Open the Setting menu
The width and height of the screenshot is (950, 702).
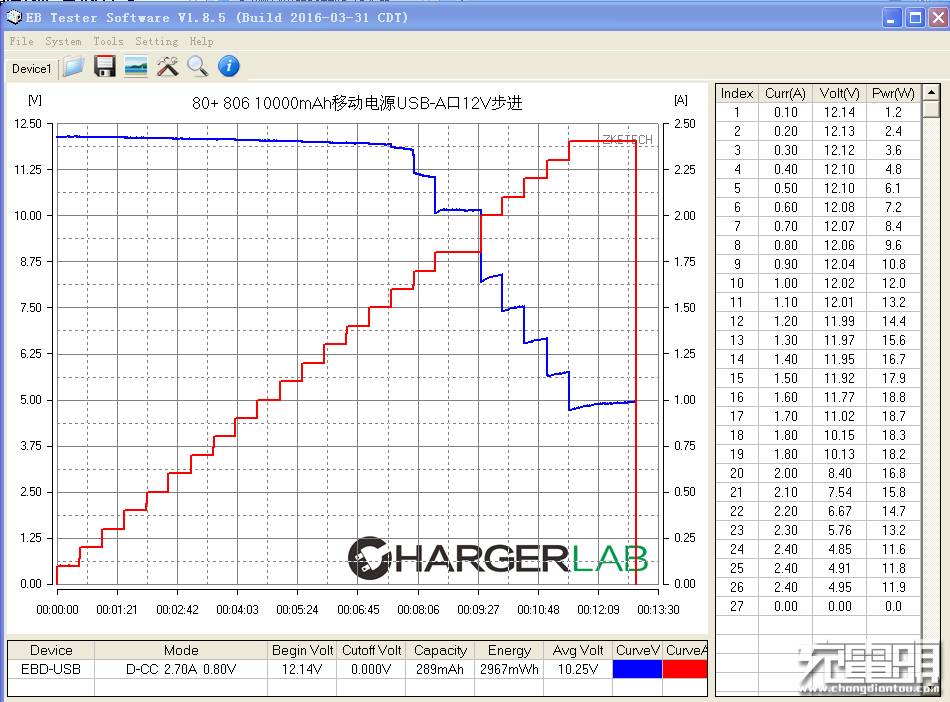tap(156, 41)
